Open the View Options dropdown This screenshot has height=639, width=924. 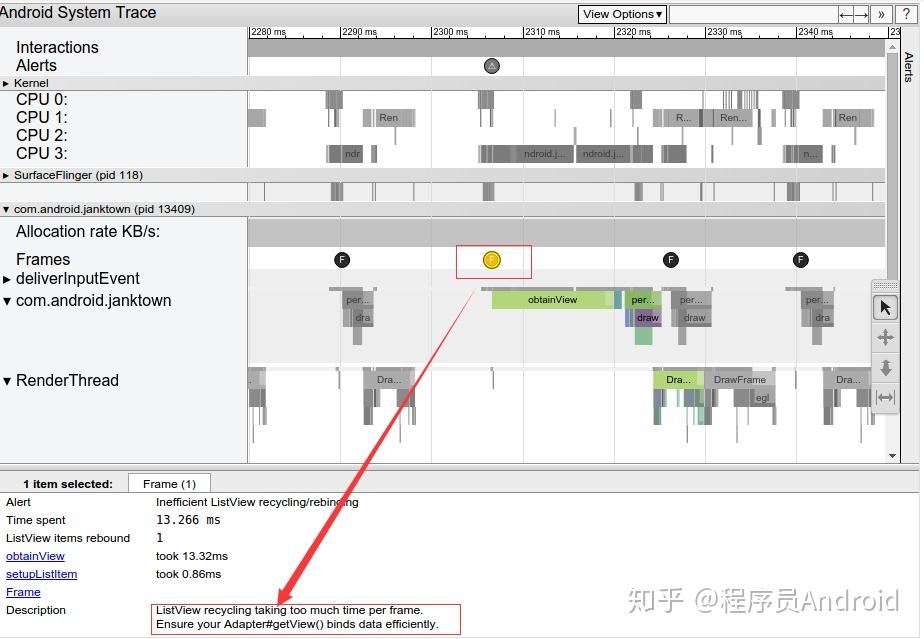(x=622, y=14)
